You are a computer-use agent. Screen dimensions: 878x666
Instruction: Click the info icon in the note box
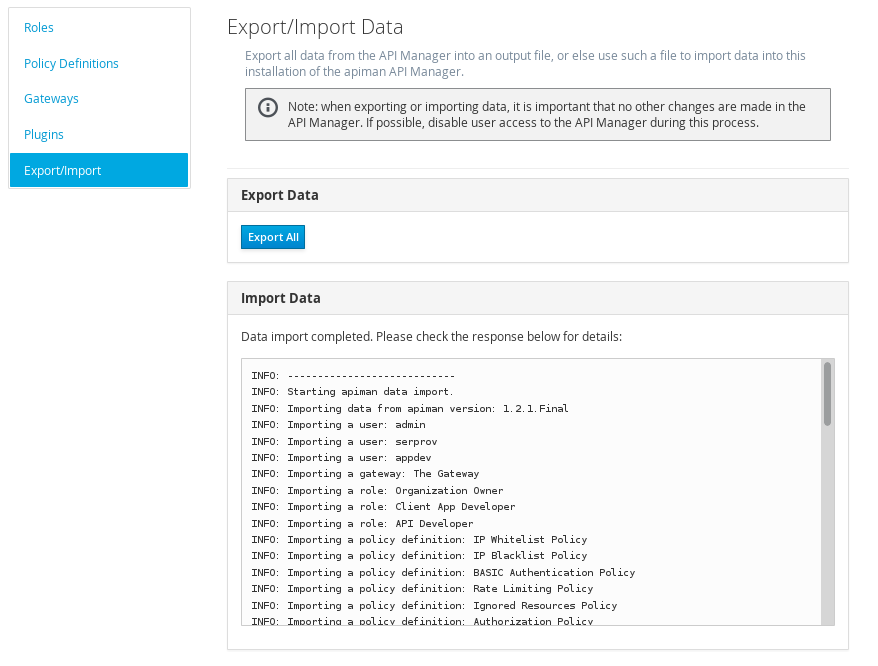point(268,108)
